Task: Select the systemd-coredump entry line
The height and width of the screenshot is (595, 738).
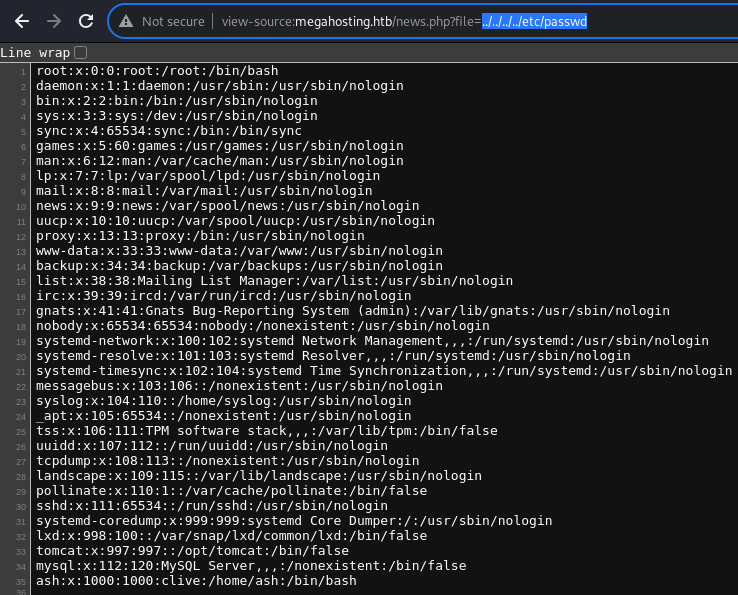Action: point(294,521)
